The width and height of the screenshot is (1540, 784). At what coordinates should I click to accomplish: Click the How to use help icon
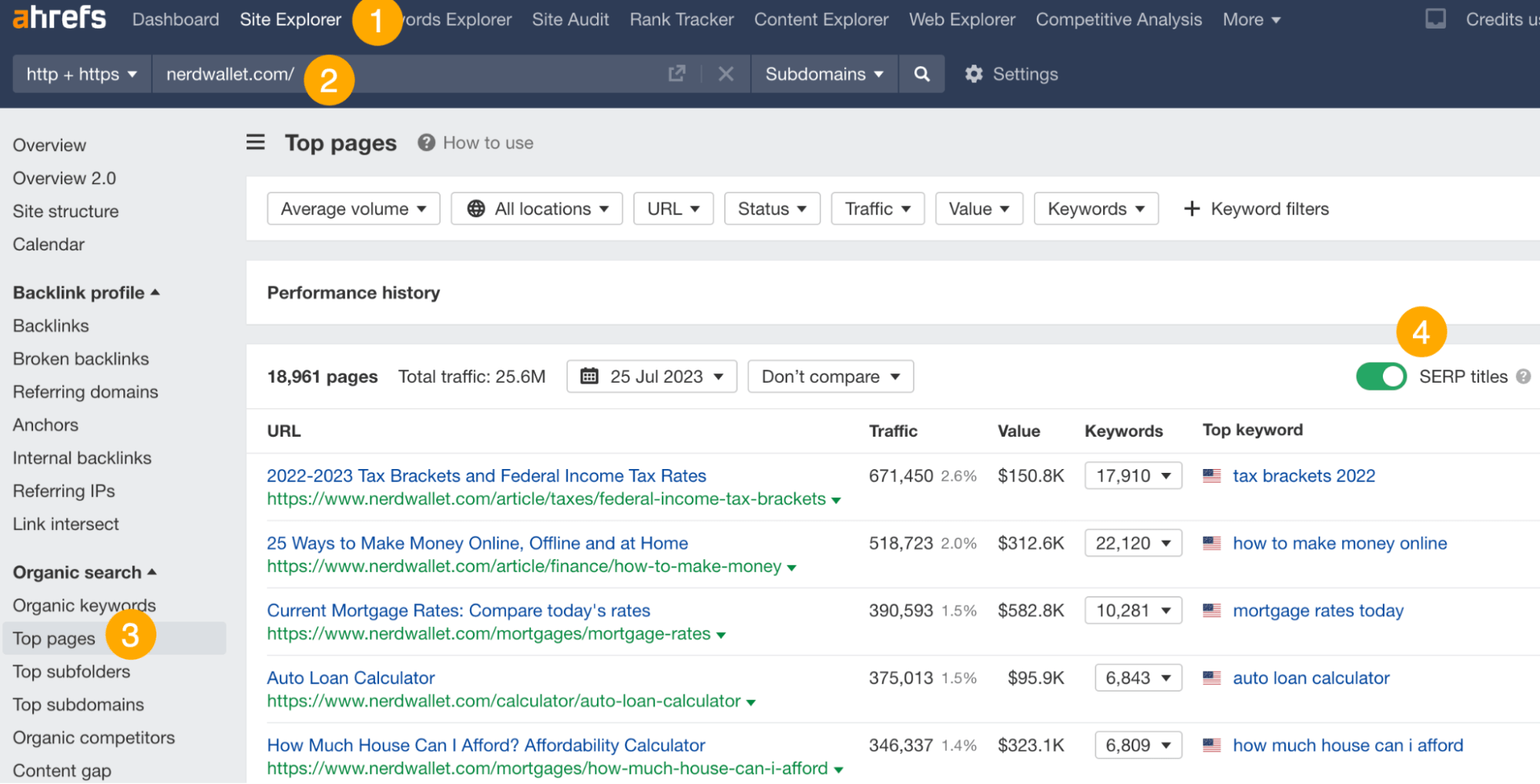pos(425,142)
